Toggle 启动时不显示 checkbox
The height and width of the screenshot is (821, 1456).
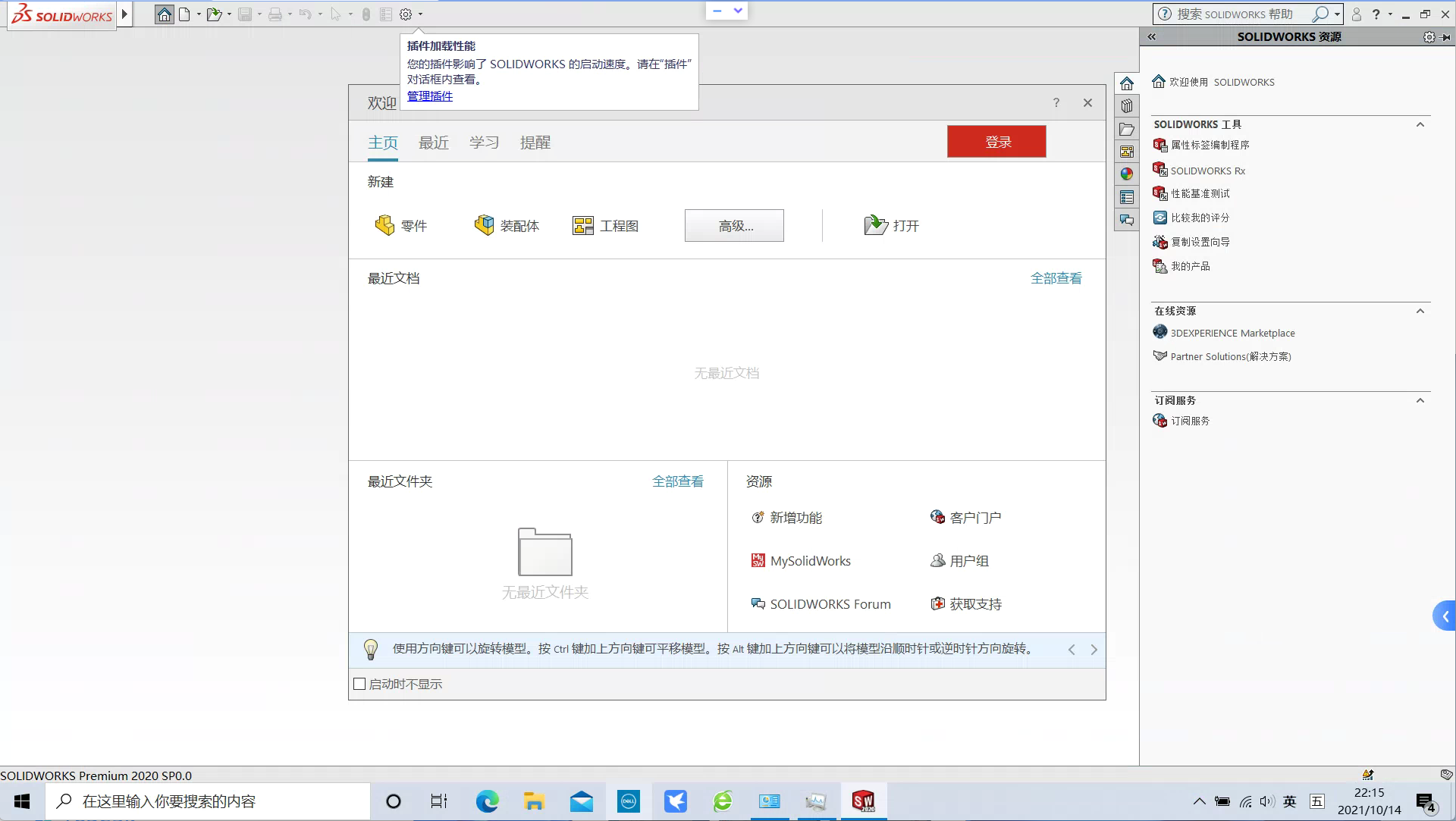tap(359, 684)
